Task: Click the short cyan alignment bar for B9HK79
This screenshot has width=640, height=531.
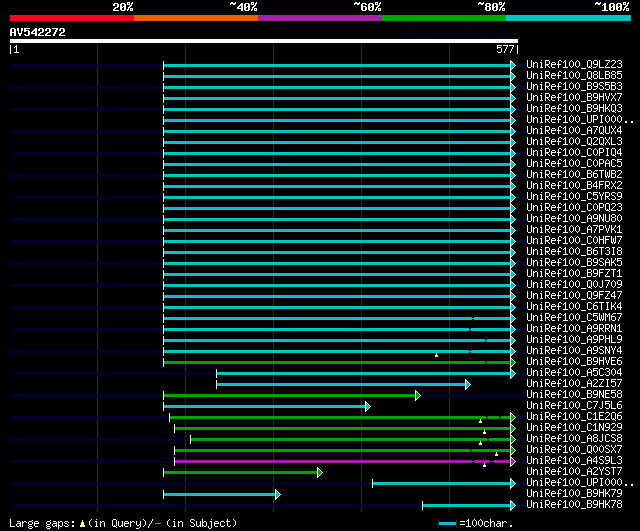Action: (x=219, y=494)
